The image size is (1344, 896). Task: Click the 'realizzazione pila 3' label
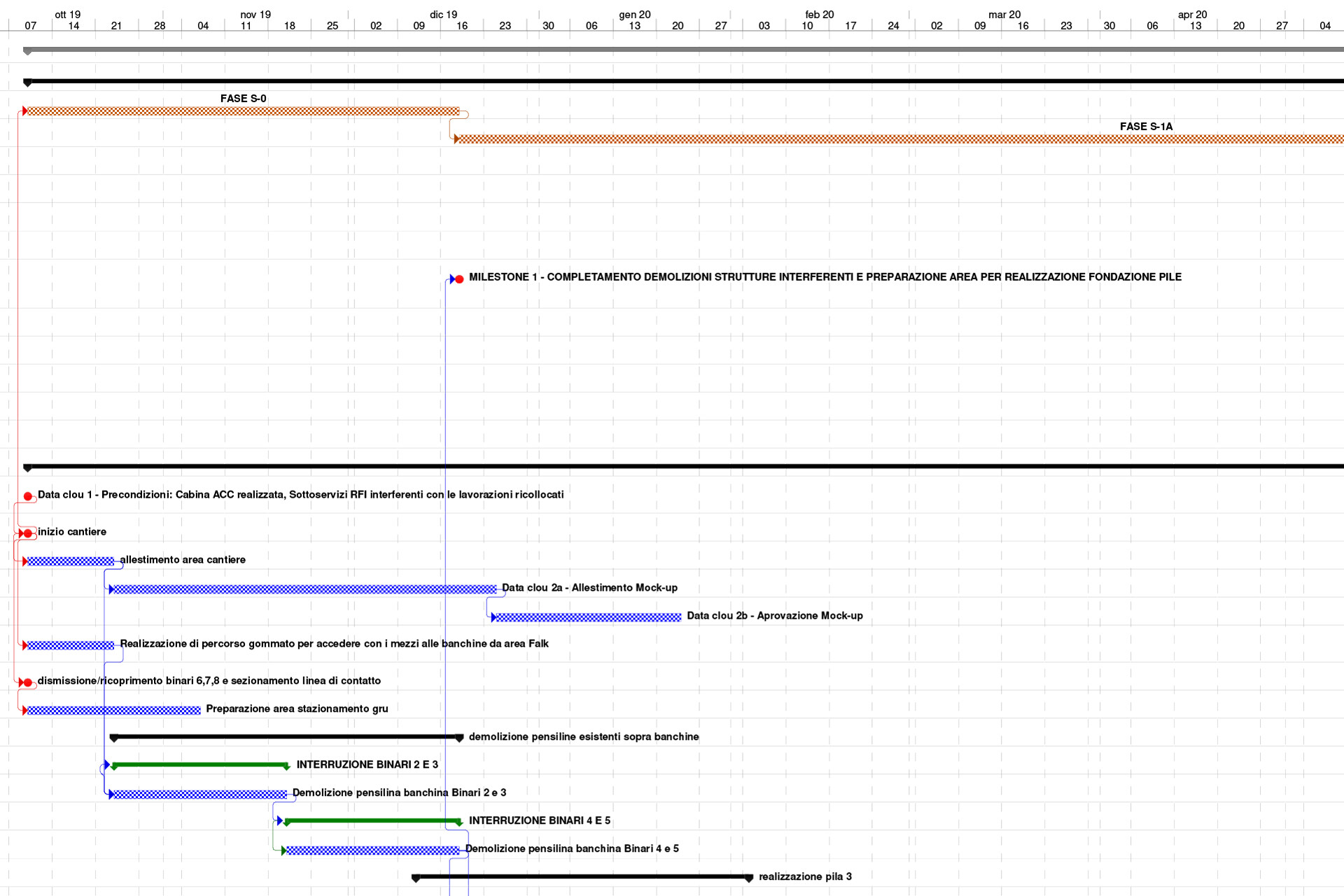(805, 877)
